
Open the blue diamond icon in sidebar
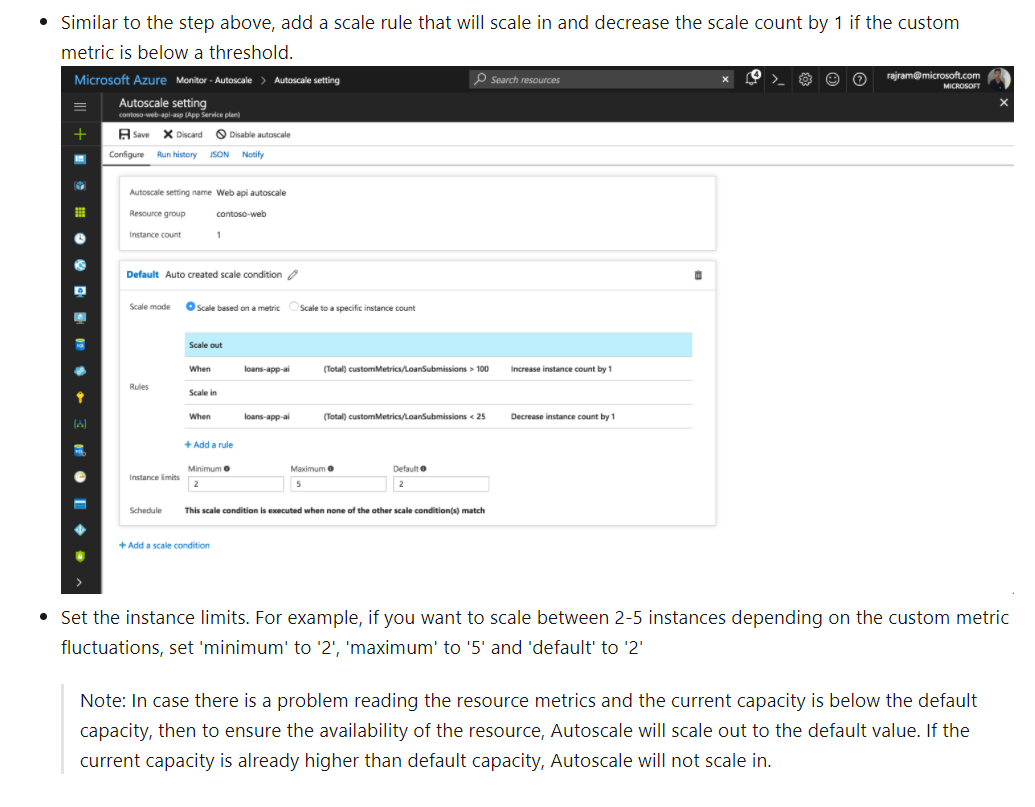click(80, 530)
